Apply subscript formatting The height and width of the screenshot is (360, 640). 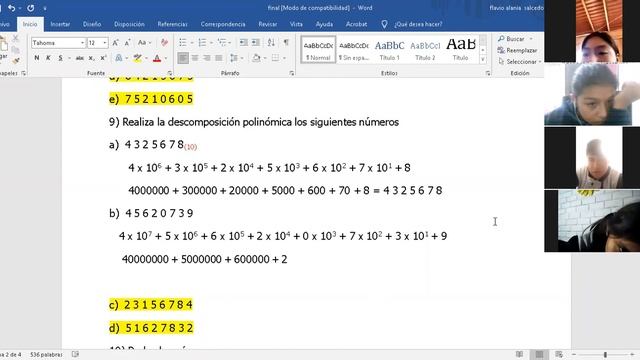92,58
